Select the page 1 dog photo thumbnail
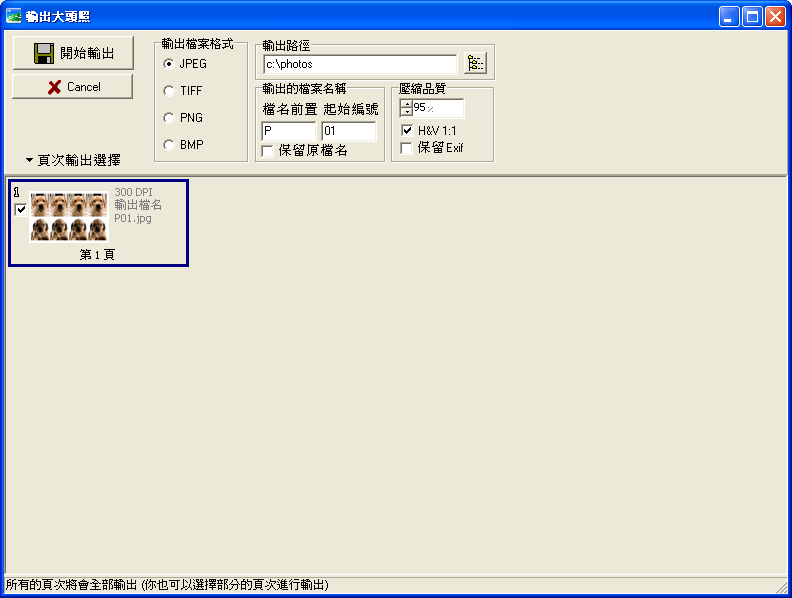Viewport: 792px width, 598px height. (69, 217)
